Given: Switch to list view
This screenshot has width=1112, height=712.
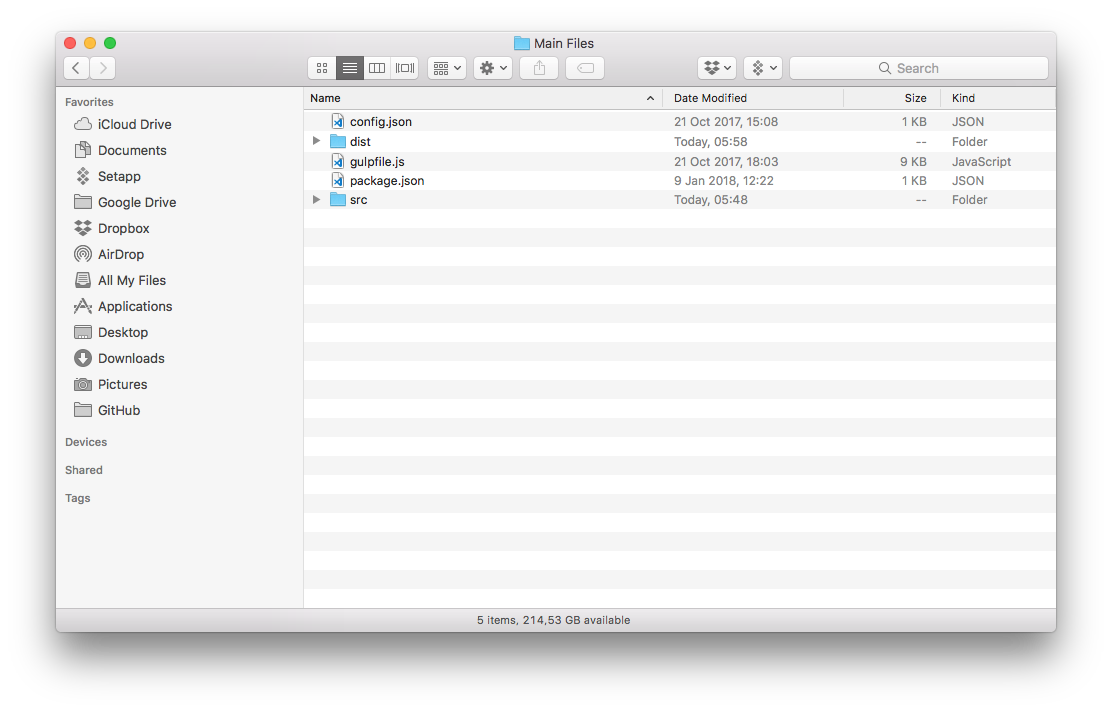Looking at the screenshot, I should [350, 68].
